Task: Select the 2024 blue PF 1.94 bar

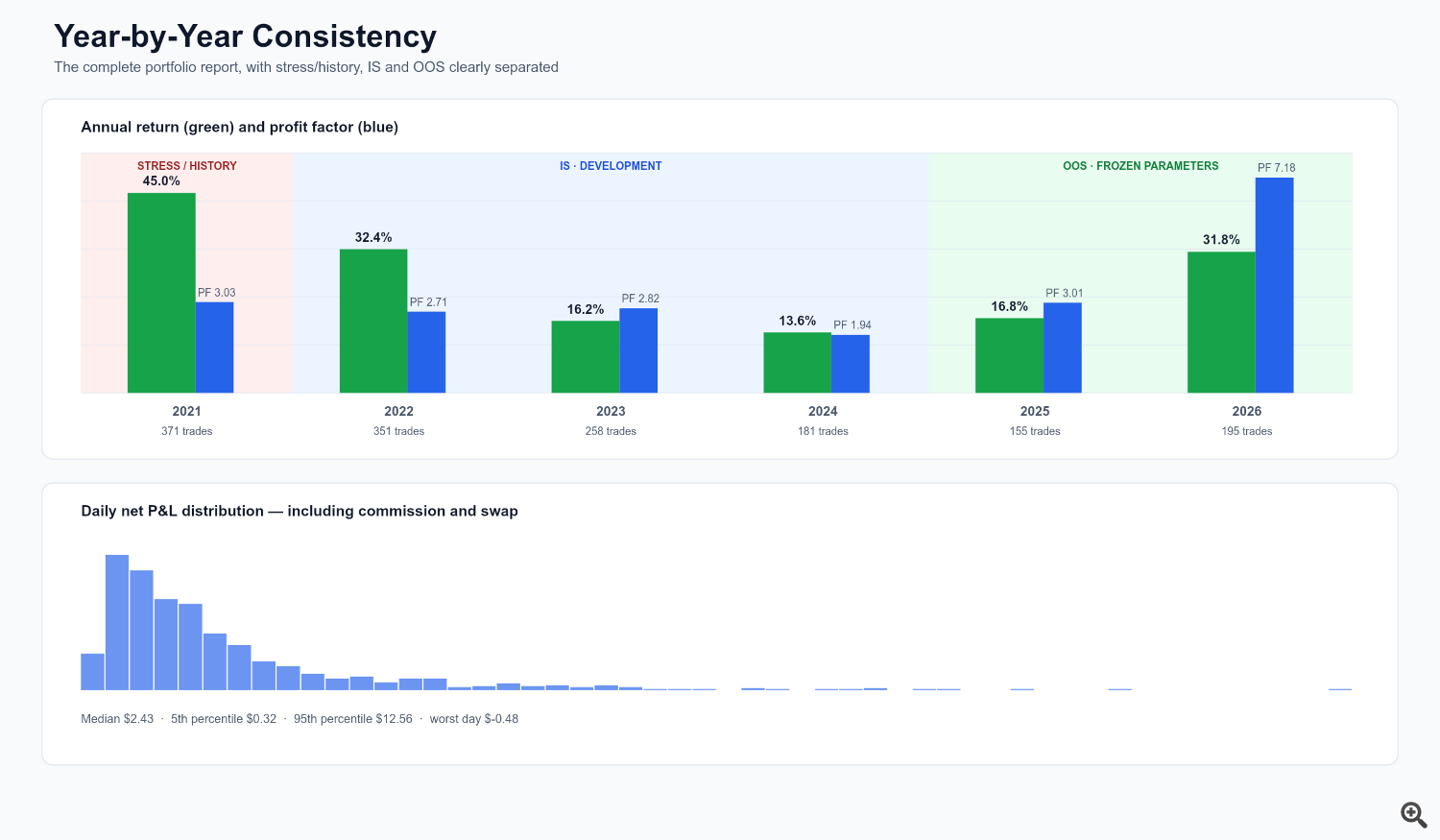Action: [851, 364]
